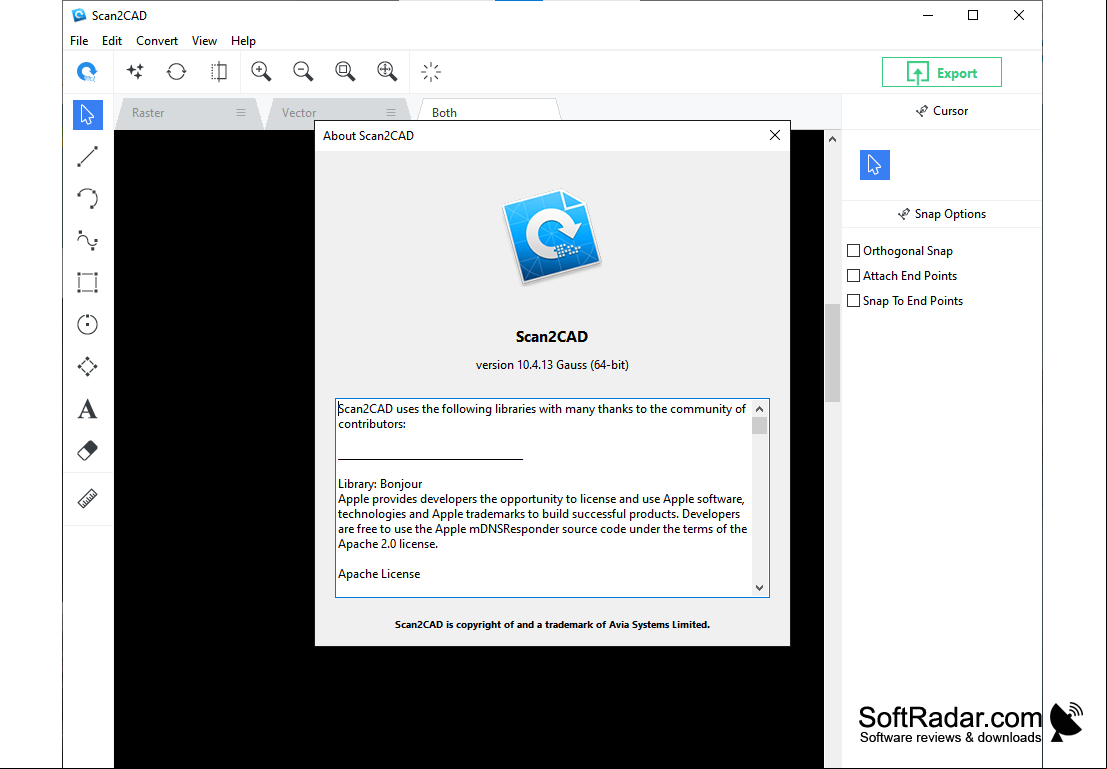Click the Scan2CAD title bar app icon
Viewport: 1107px width, 769px height.
[79, 15]
